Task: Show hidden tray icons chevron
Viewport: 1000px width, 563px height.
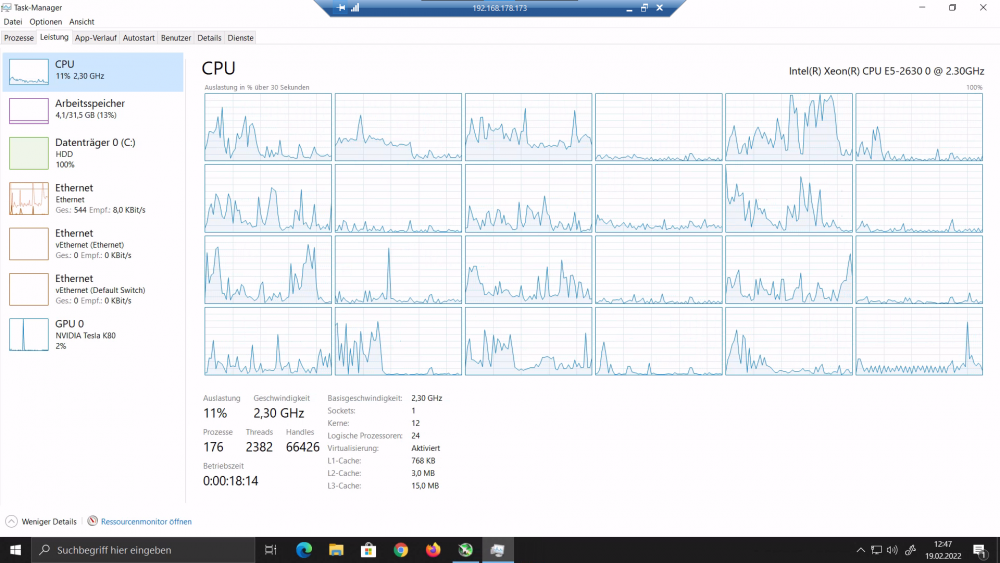Action: point(860,550)
